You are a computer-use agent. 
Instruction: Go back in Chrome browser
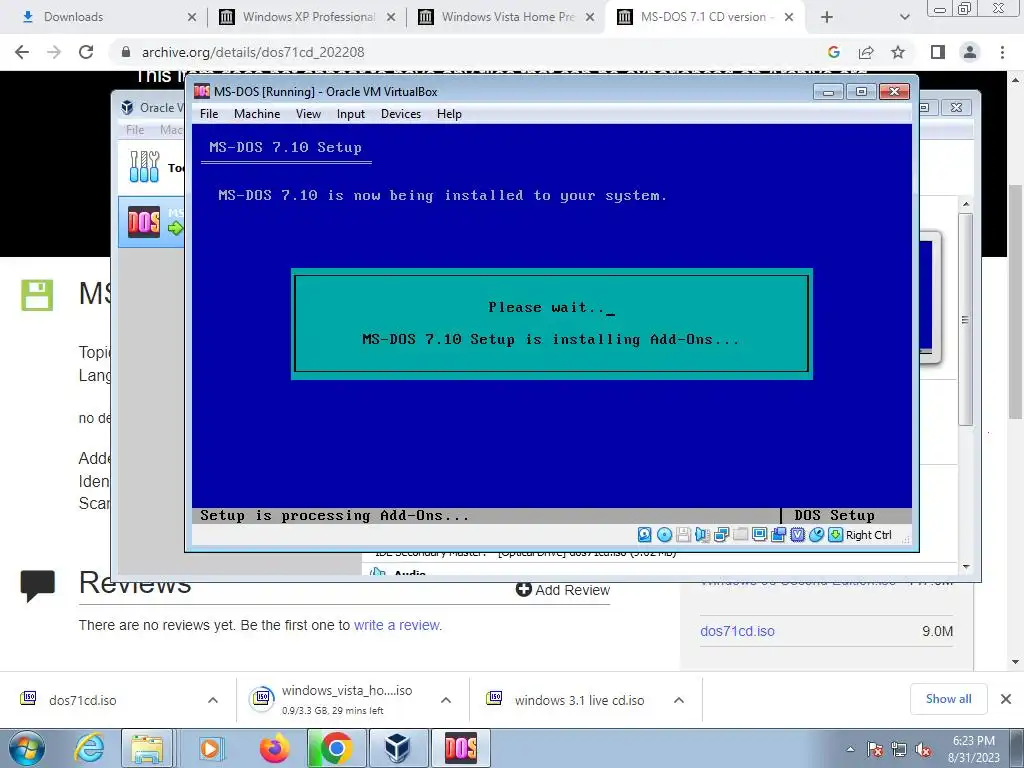(22, 52)
